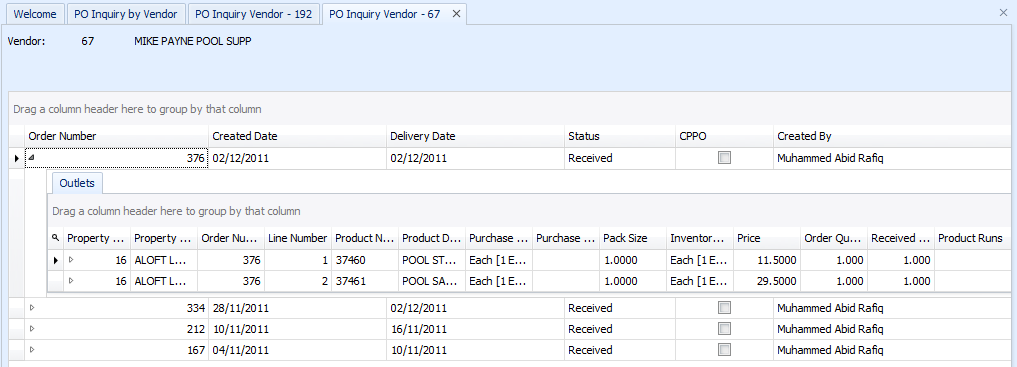
Task: Click price 29.5000 cell
Action: point(767,281)
